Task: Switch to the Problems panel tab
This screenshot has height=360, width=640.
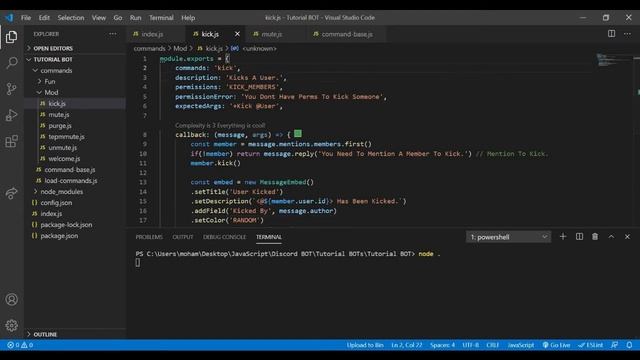Action: pos(149,237)
